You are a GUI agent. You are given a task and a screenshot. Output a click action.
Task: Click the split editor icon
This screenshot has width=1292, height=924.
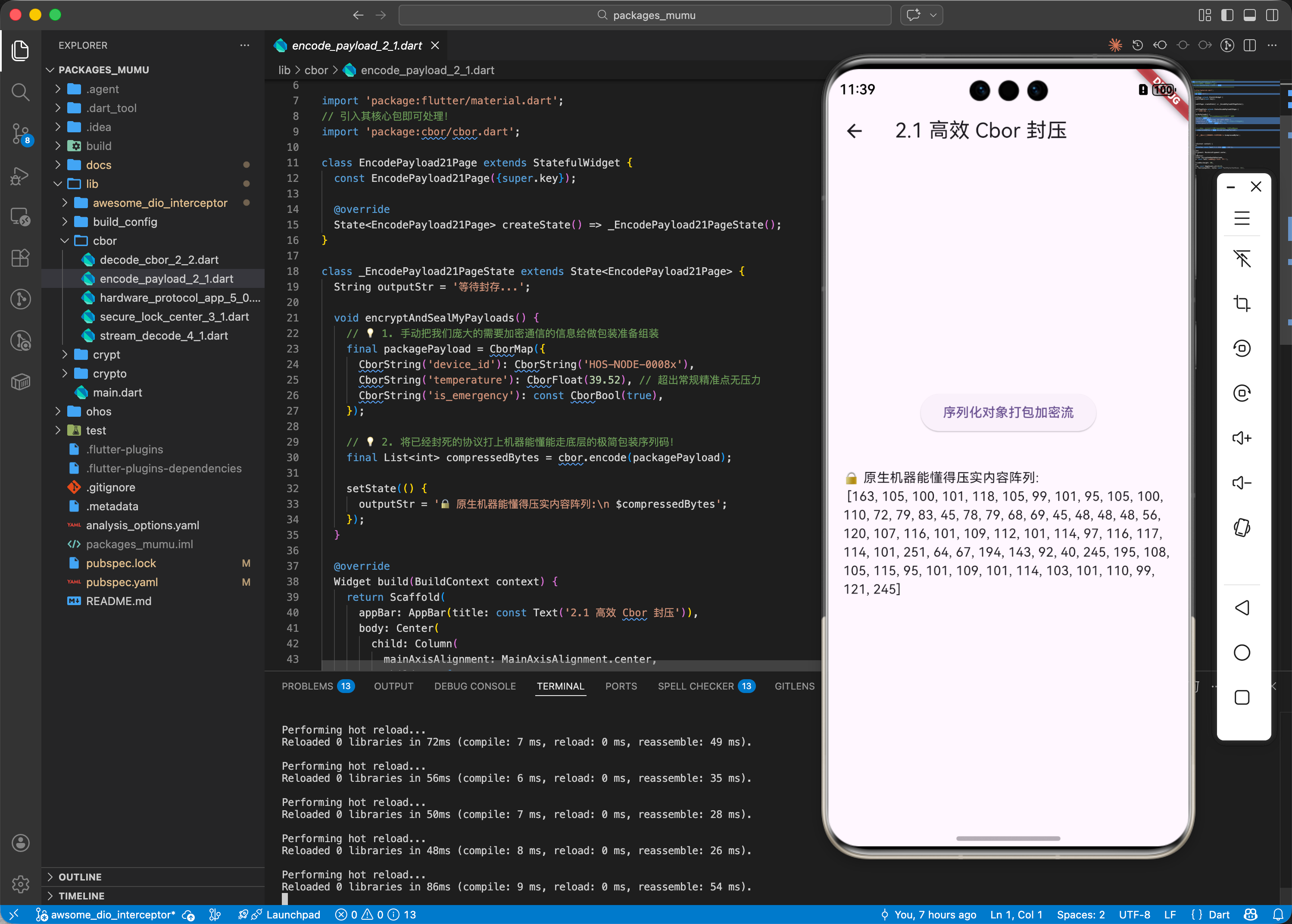pyautogui.click(x=1250, y=46)
